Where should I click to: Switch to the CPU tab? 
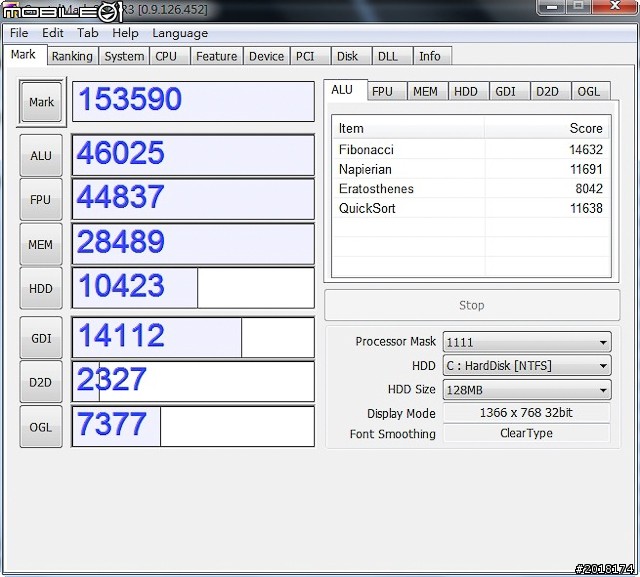166,57
